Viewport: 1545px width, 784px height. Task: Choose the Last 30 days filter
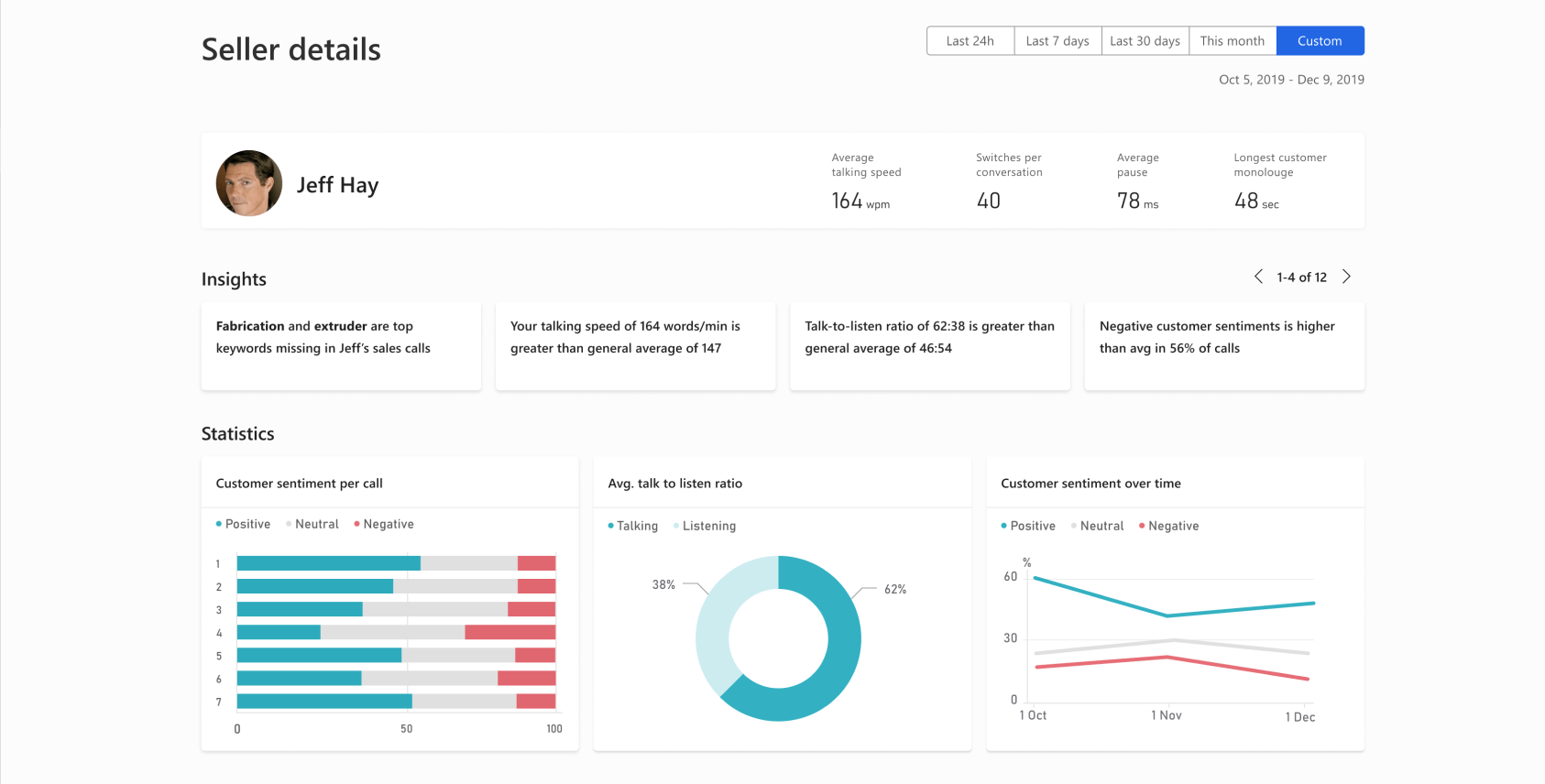point(1145,41)
